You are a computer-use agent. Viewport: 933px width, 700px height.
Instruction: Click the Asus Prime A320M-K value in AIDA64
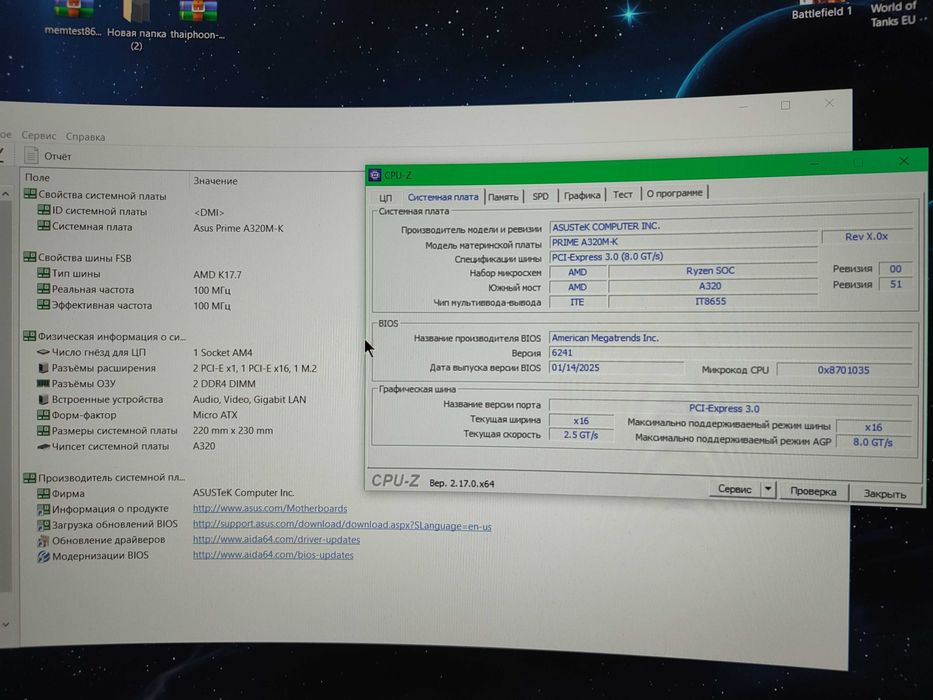tap(238, 228)
